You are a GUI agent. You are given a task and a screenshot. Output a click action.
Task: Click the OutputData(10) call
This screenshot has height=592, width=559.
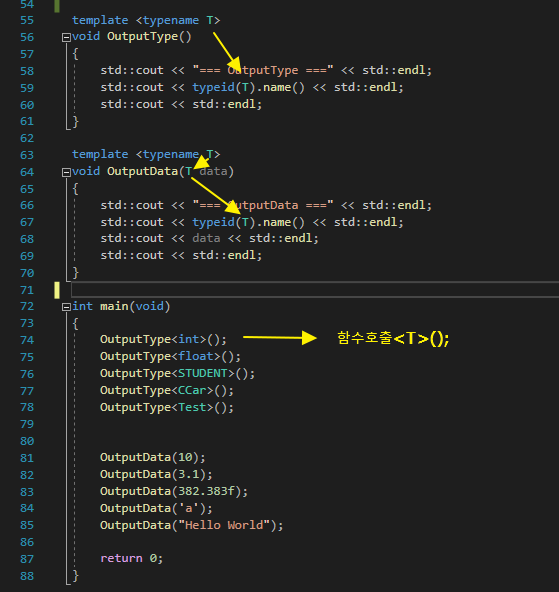click(x=152, y=458)
